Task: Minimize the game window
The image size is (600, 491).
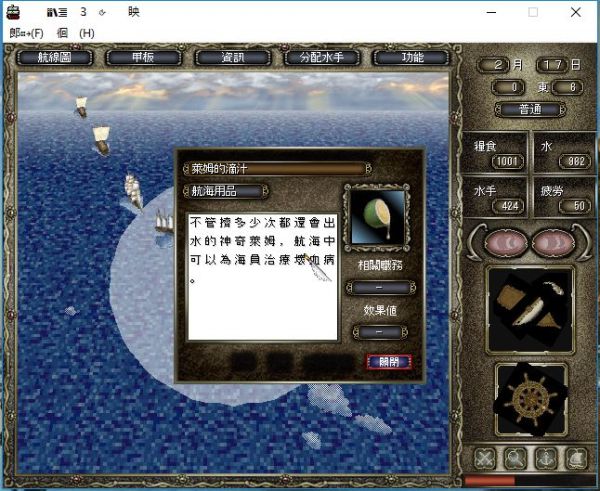Action: (x=492, y=12)
